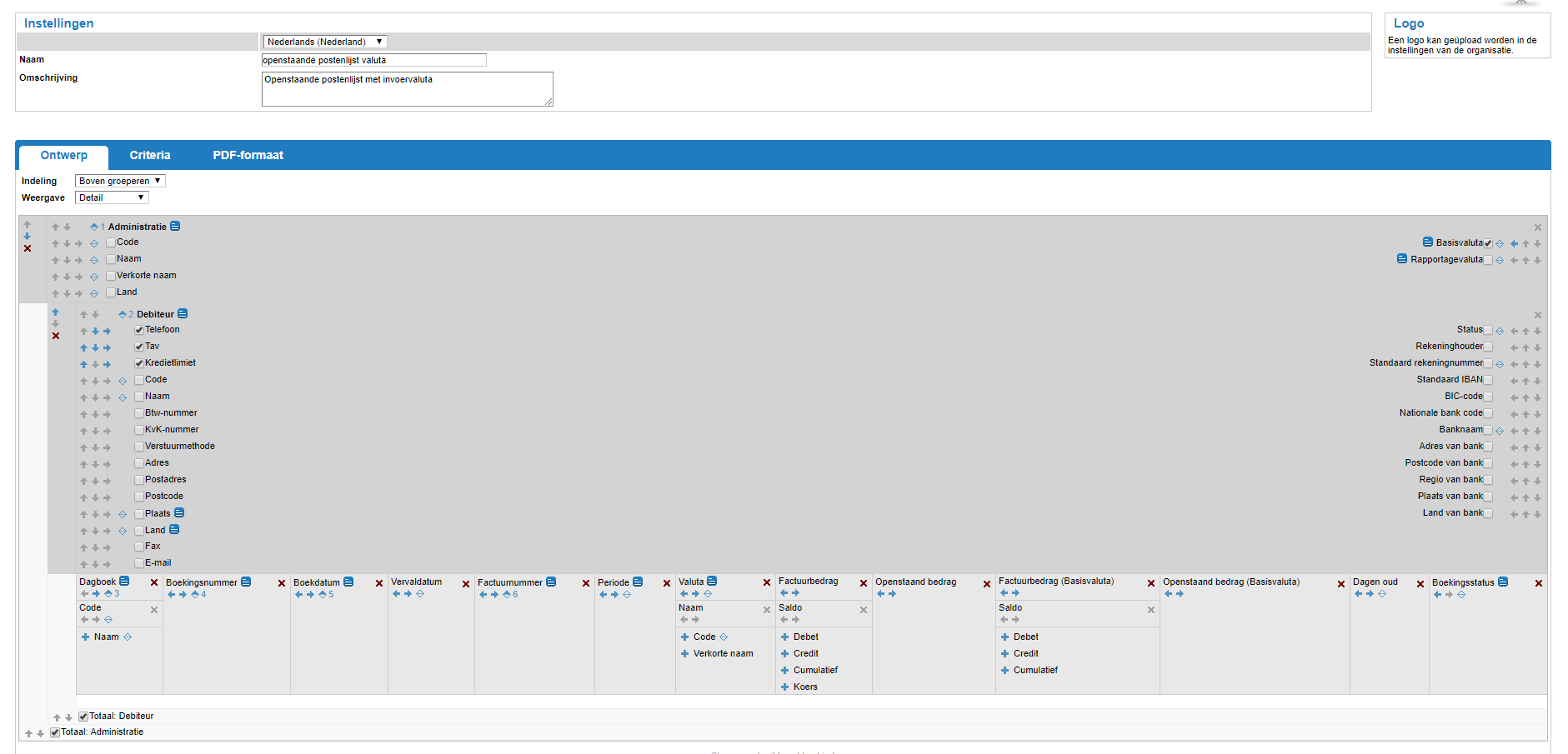Click the list icon beside Debiteur heading
This screenshot has width=1568, height=754.
183,314
